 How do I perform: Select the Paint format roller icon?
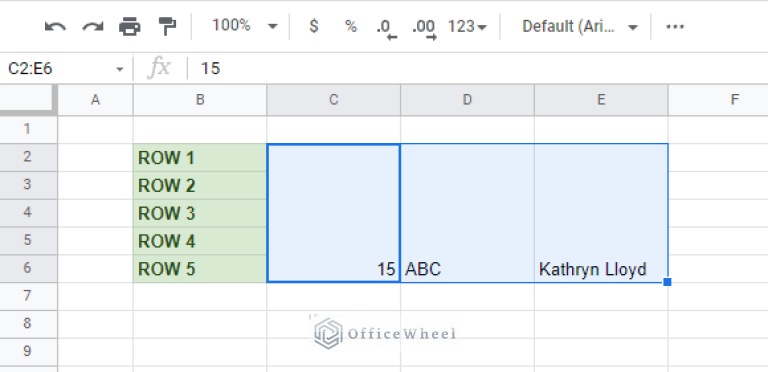point(167,26)
